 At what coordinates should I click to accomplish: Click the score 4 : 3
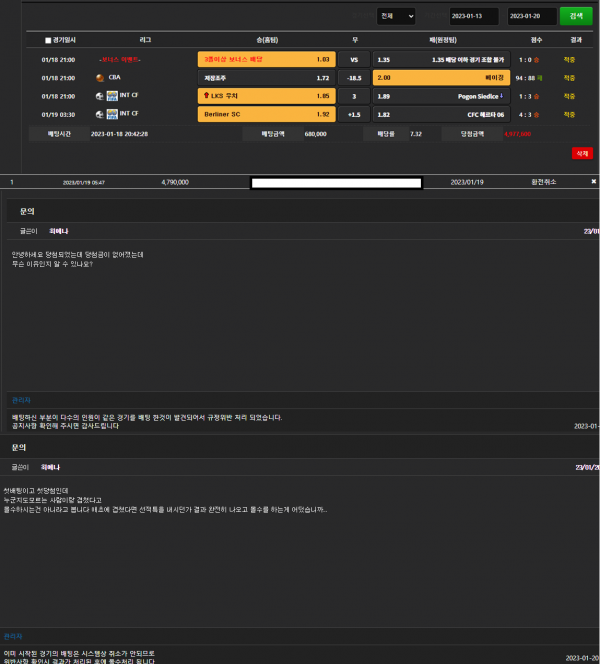coord(525,114)
